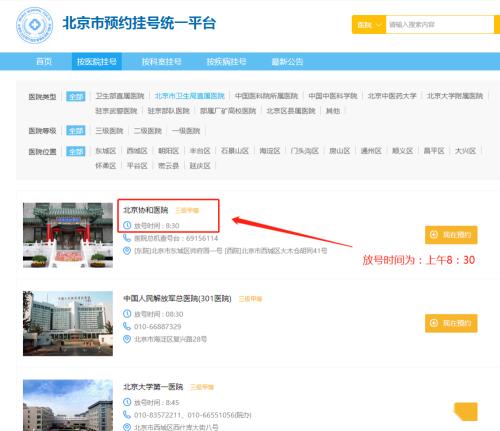Image resolution: width=500 pixels, height=431 pixels.
Task: Filter by 北京大学附属医院
Action: [455, 96]
